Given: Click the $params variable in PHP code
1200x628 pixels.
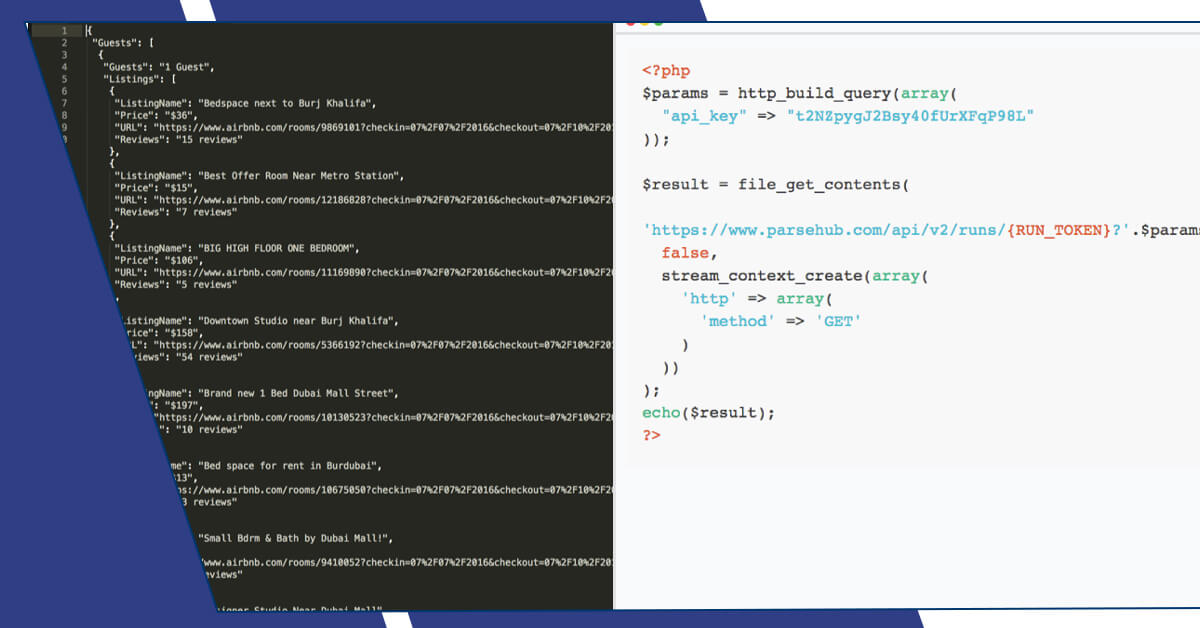Looking at the screenshot, I should pos(676,93).
